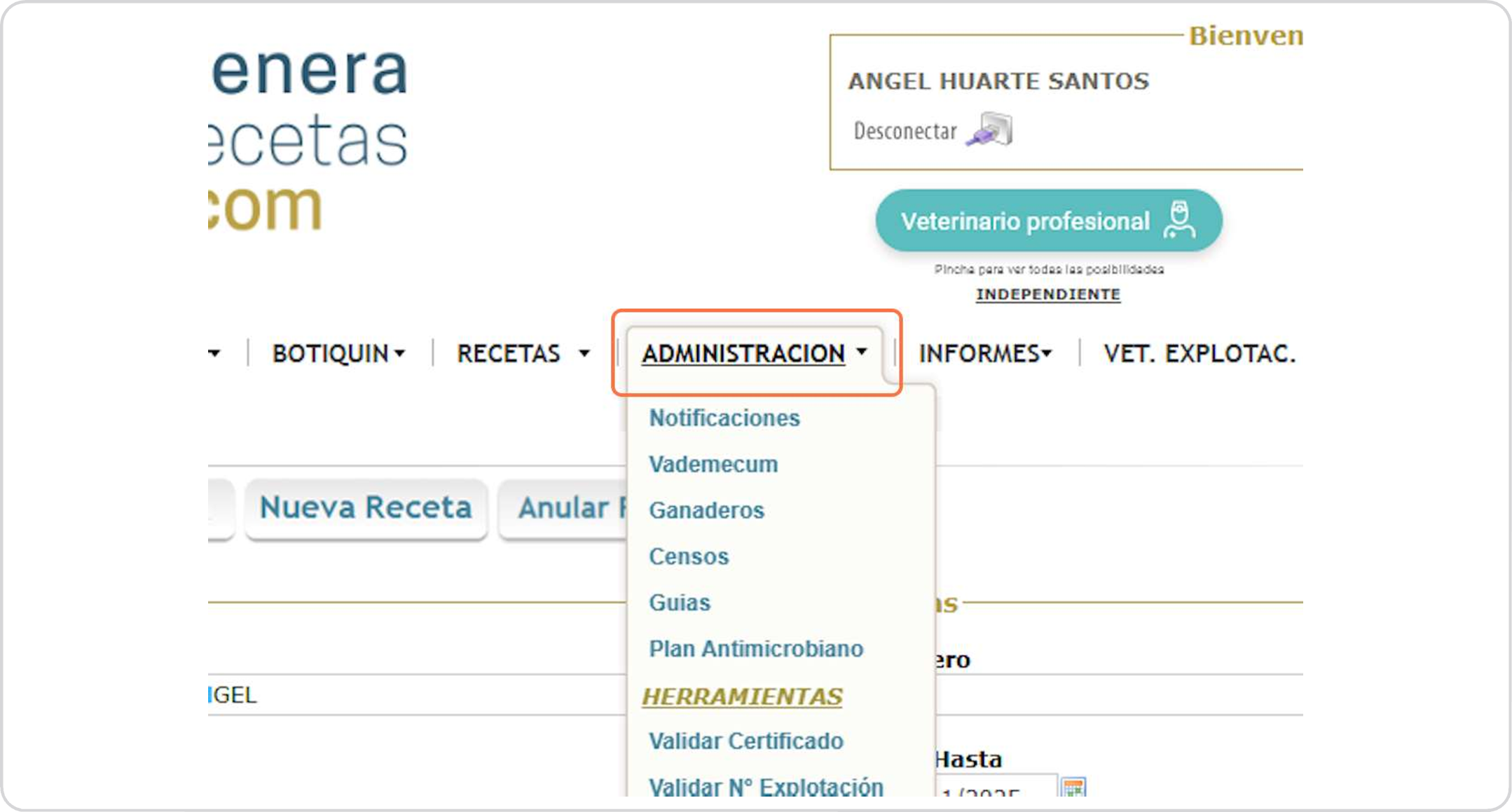Choose the Vademecum menu entry
Image resolution: width=1512 pixels, height=812 pixels.
pyautogui.click(x=713, y=465)
